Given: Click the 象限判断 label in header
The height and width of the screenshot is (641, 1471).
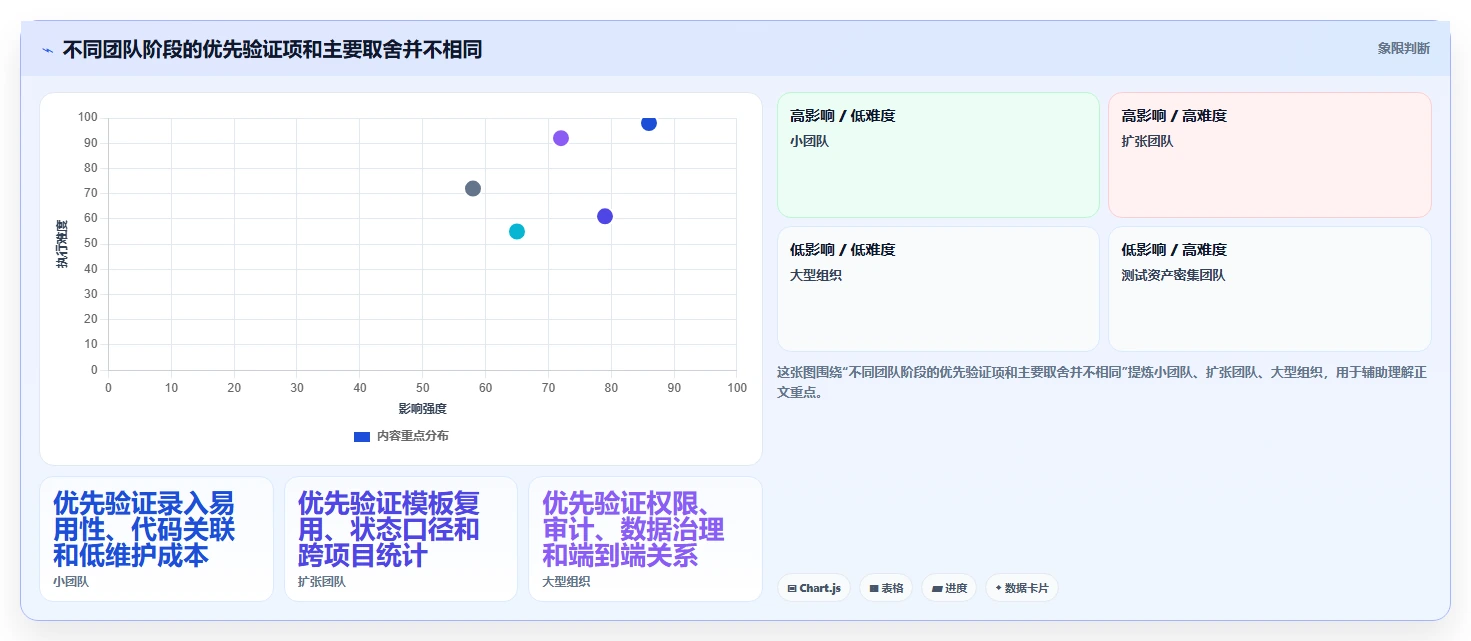Looking at the screenshot, I should tap(1403, 48).
